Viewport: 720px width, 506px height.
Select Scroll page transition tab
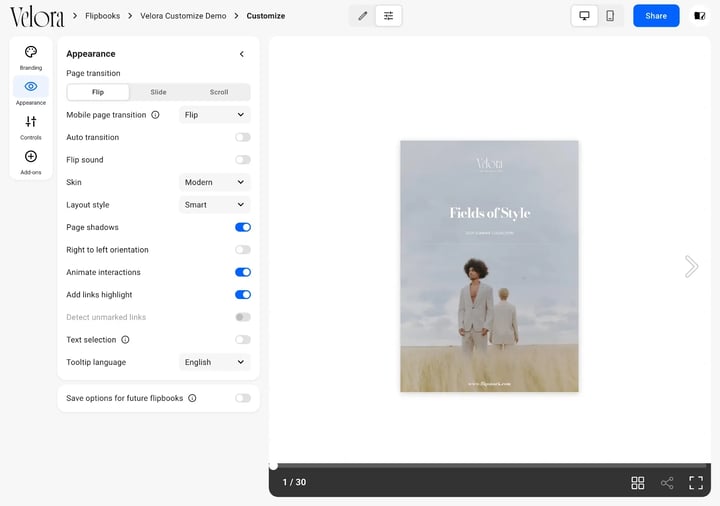click(219, 92)
